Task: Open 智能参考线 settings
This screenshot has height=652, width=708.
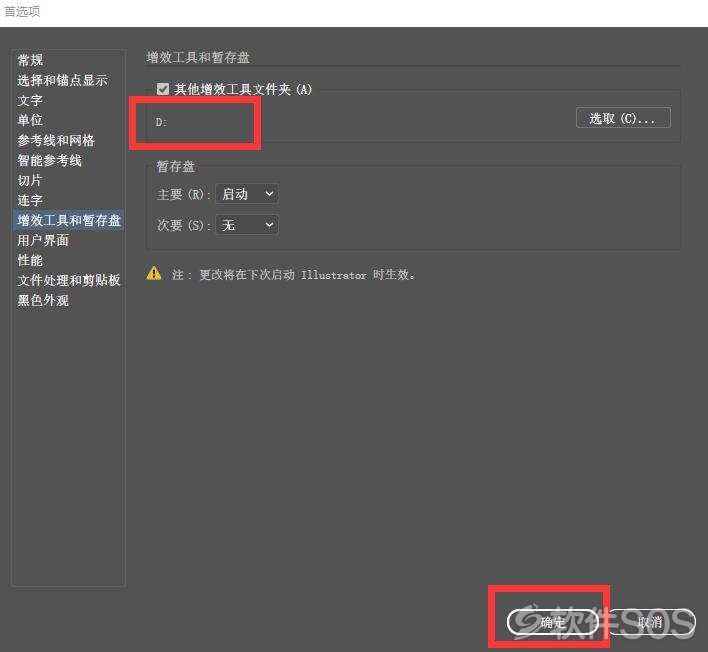Action: [x=50, y=160]
